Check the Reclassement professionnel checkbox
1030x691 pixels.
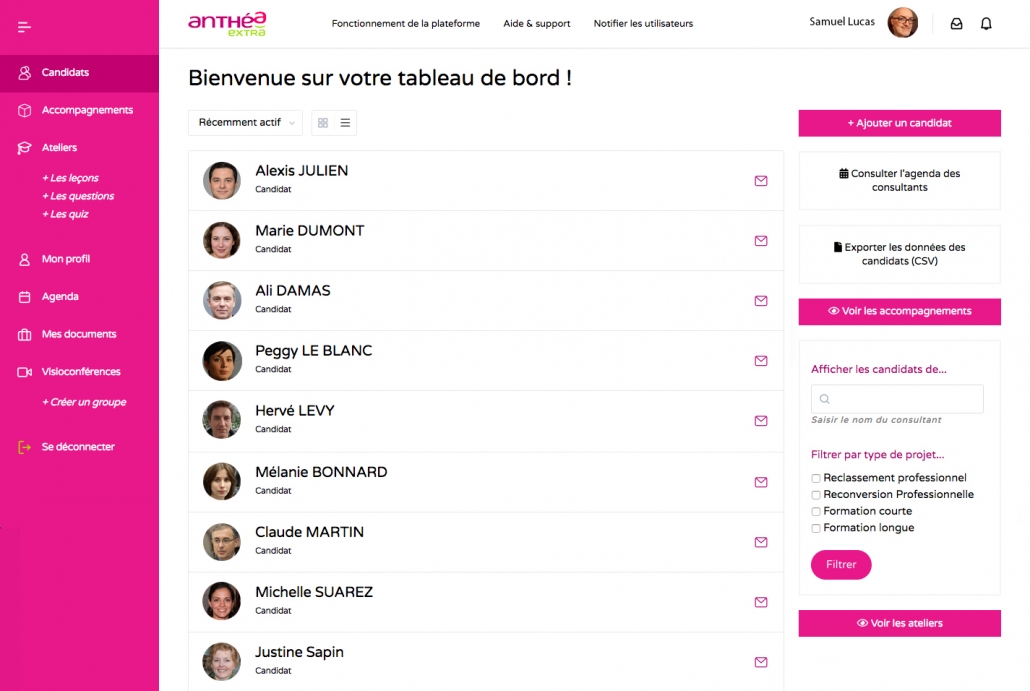(816, 478)
